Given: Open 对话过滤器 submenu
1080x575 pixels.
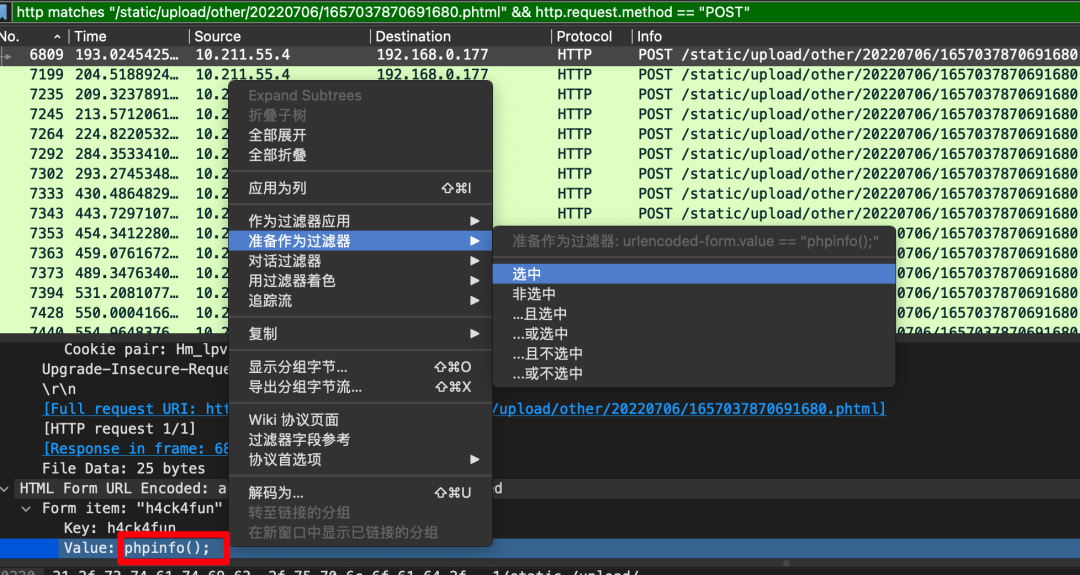Looking at the screenshot, I should (x=361, y=261).
